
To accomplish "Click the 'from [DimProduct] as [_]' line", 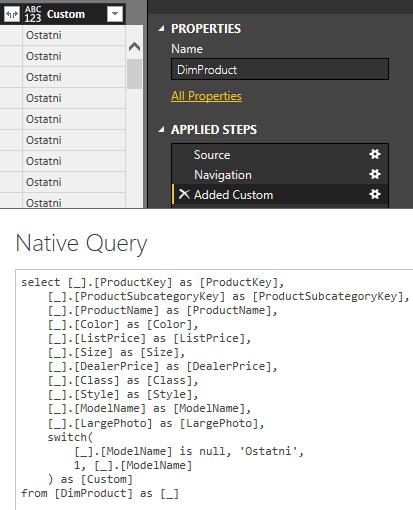I will tap(100, 493).
